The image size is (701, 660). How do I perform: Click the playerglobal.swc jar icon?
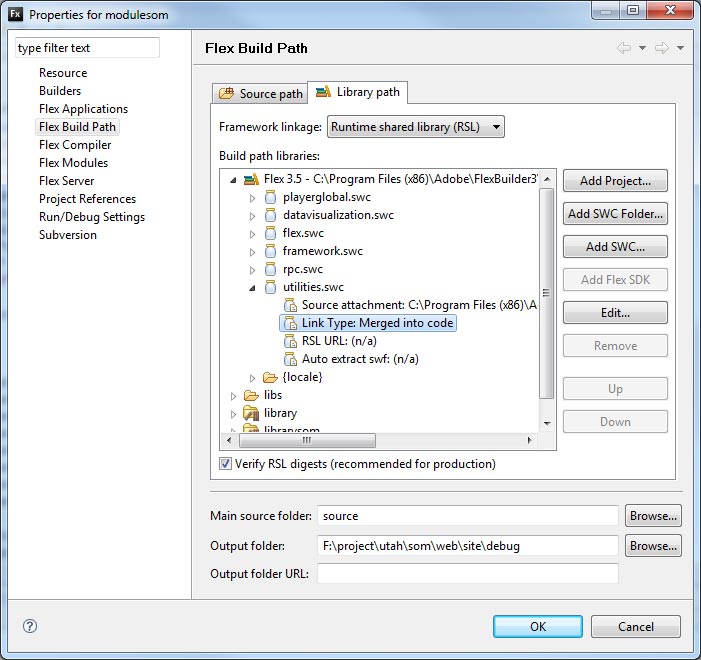[x=270, y=197]
